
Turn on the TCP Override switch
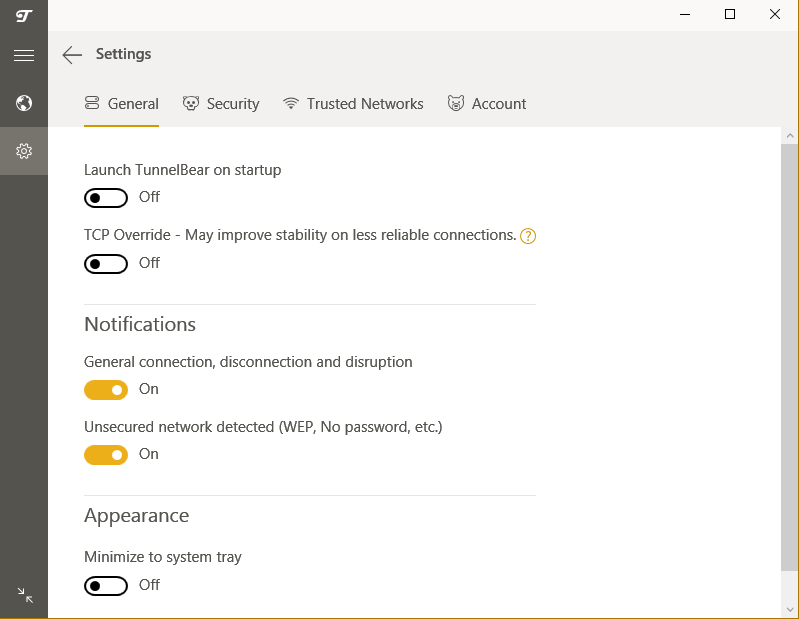[x=106, y=264]
